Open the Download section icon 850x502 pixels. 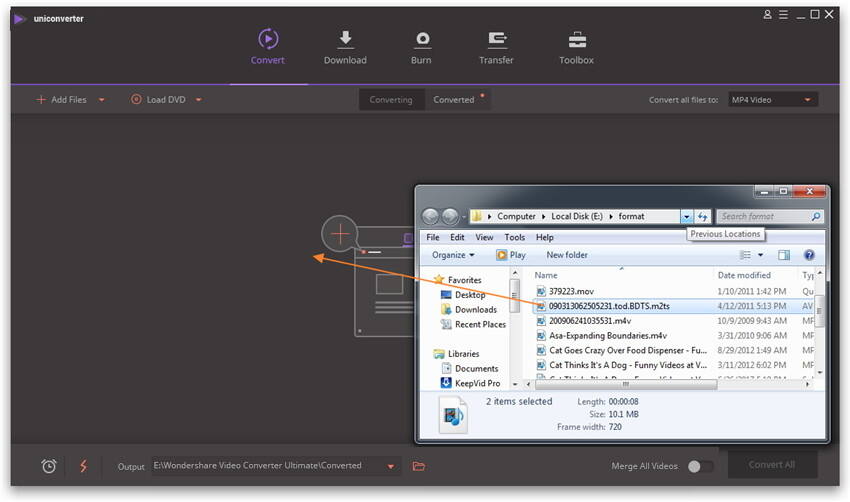(345, 39)
